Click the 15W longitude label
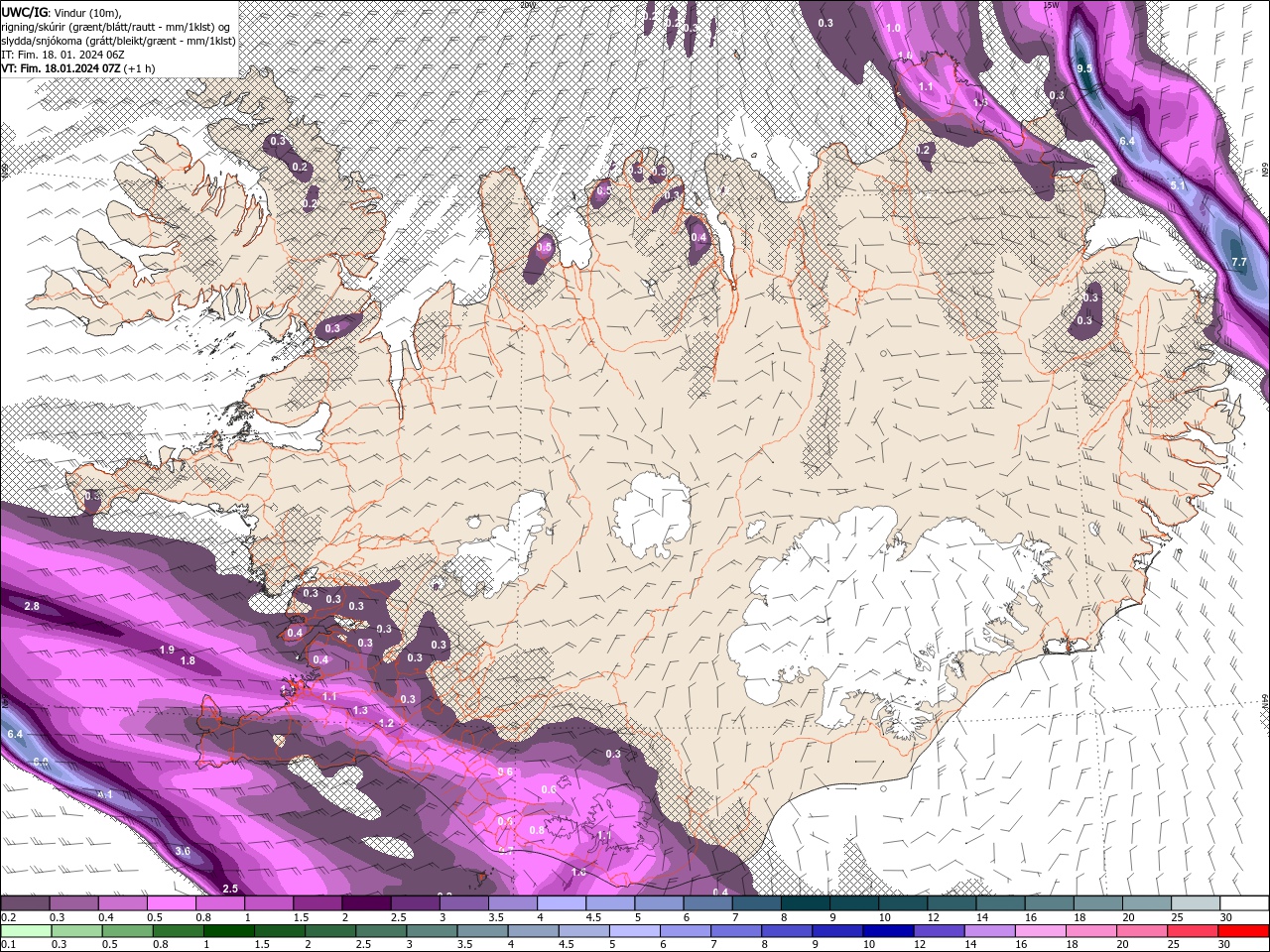 click(1052, 5)
